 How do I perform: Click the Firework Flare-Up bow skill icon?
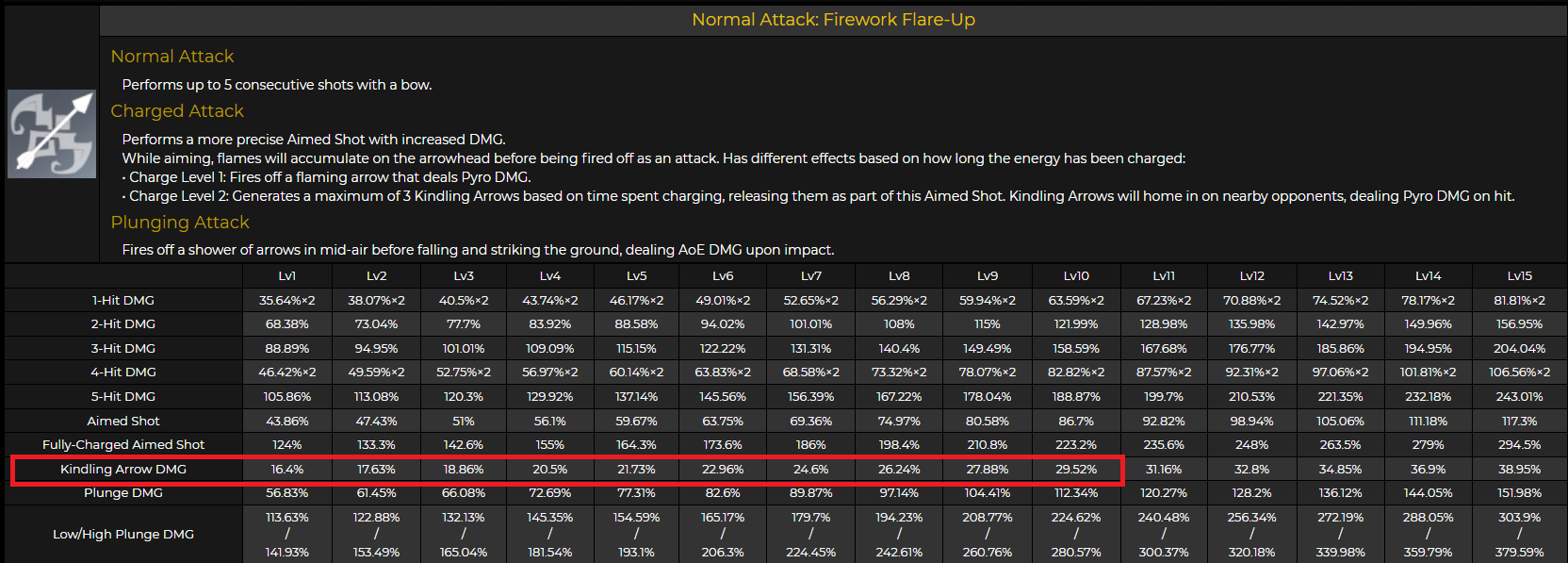tap(52, 134)
